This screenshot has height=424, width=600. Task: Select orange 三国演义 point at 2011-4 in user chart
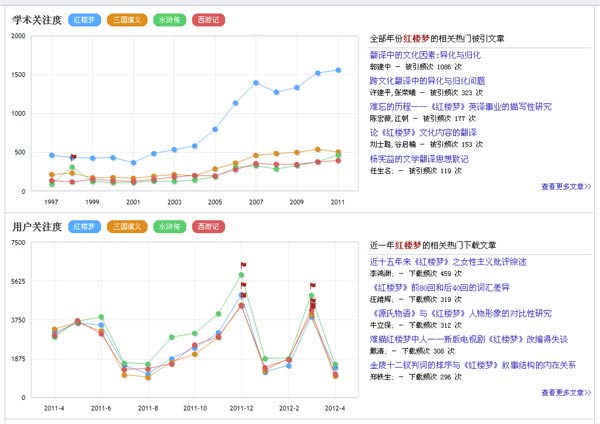(x=55, y=329)
